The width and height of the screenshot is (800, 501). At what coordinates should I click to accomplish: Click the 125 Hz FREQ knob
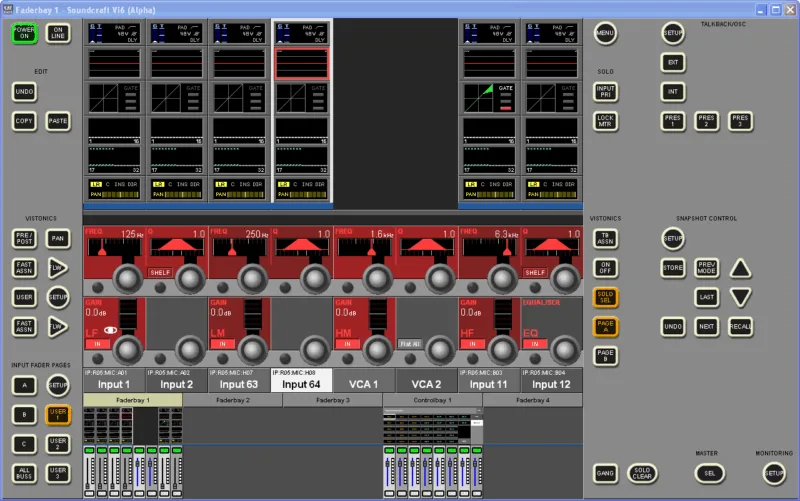[x=127, y=279]
